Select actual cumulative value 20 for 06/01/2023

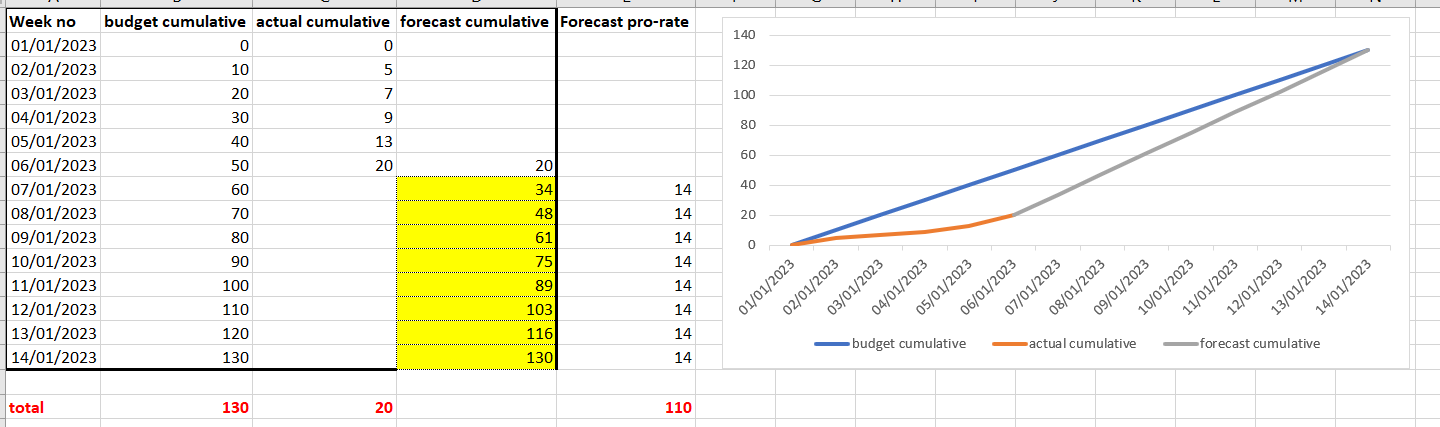pyautogui.click(x=324, y=165)
